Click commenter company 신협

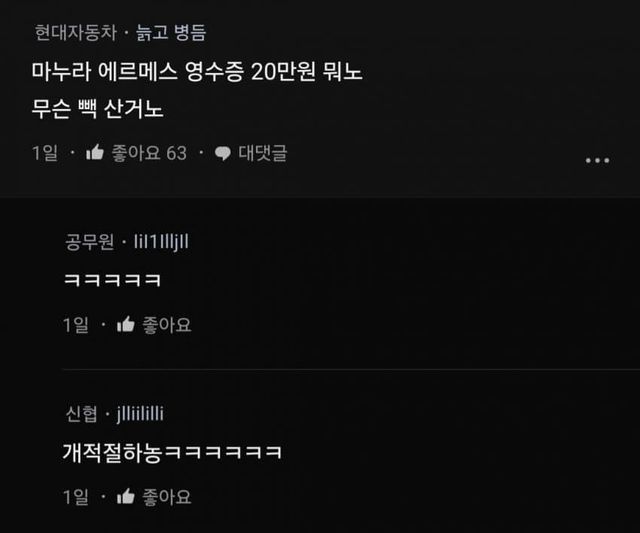(81, 414)
